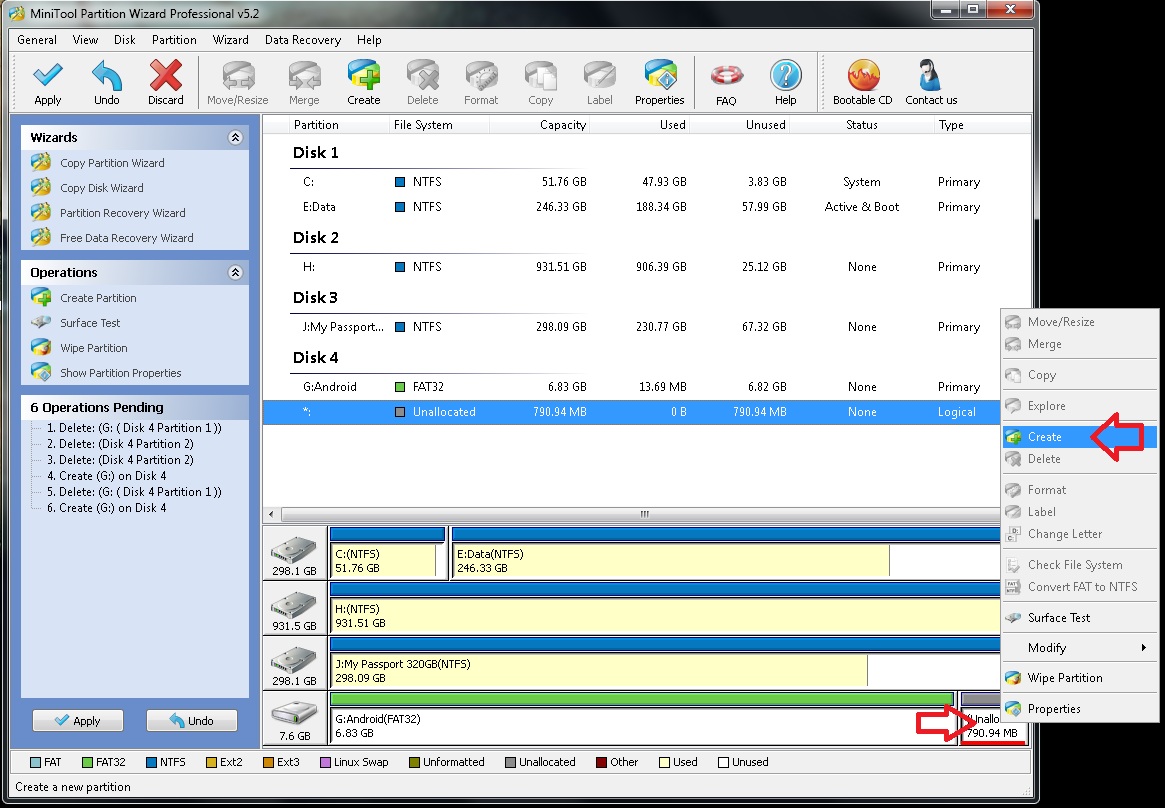
Task: Launch Copy Disk Wizard from sidebar
Action: pyautogui.click(x=102, y=188)
